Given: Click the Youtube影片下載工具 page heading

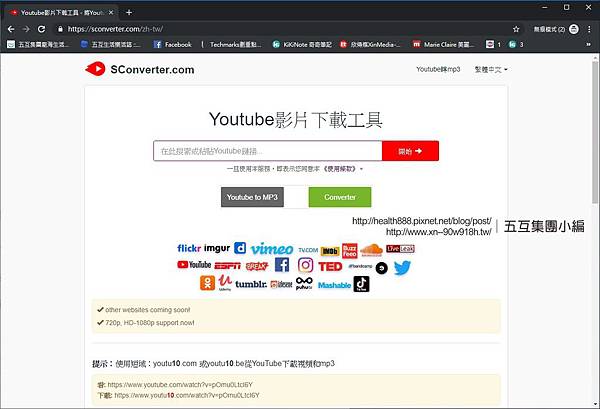Looking at the screenshot, I should [296, 119].
